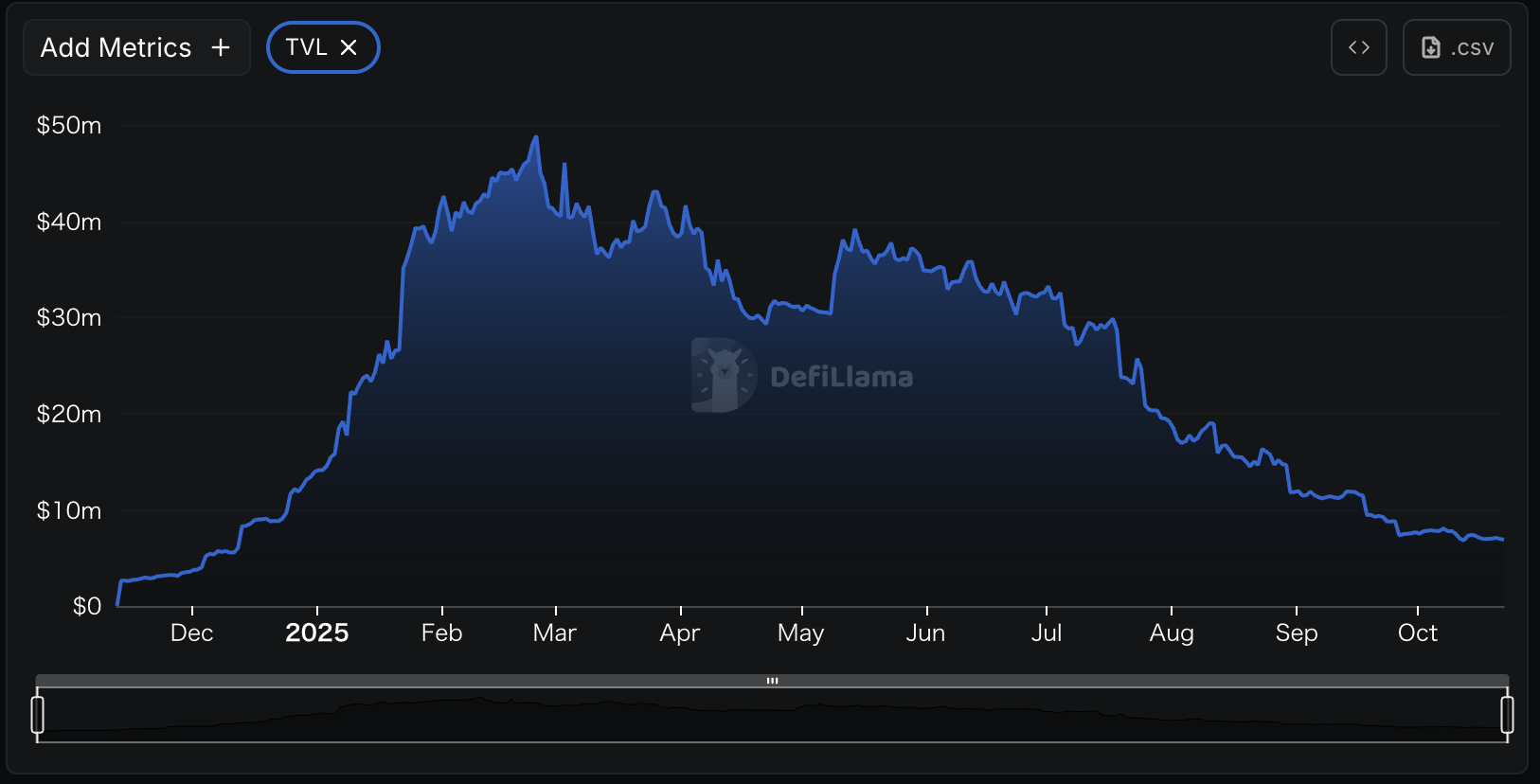Click the May x-axis label
Image resolution: width=1540 pixels, height=784 pixels.
coord(801,633)
